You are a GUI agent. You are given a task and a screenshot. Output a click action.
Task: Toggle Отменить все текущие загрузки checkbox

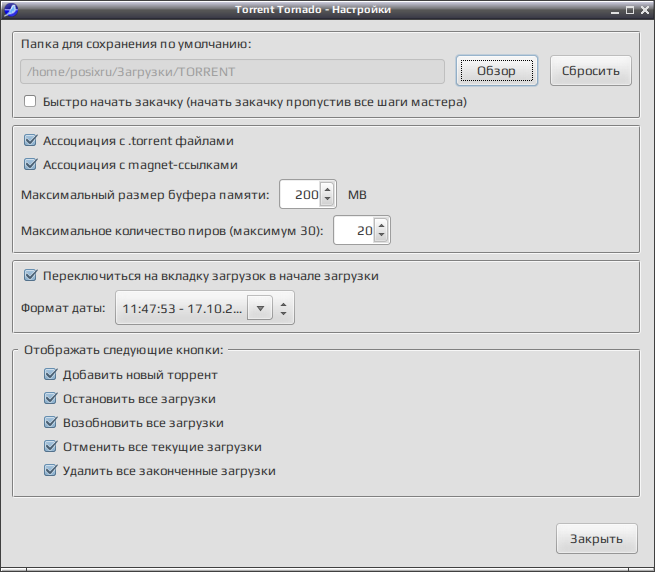click(x=50, y=446)
